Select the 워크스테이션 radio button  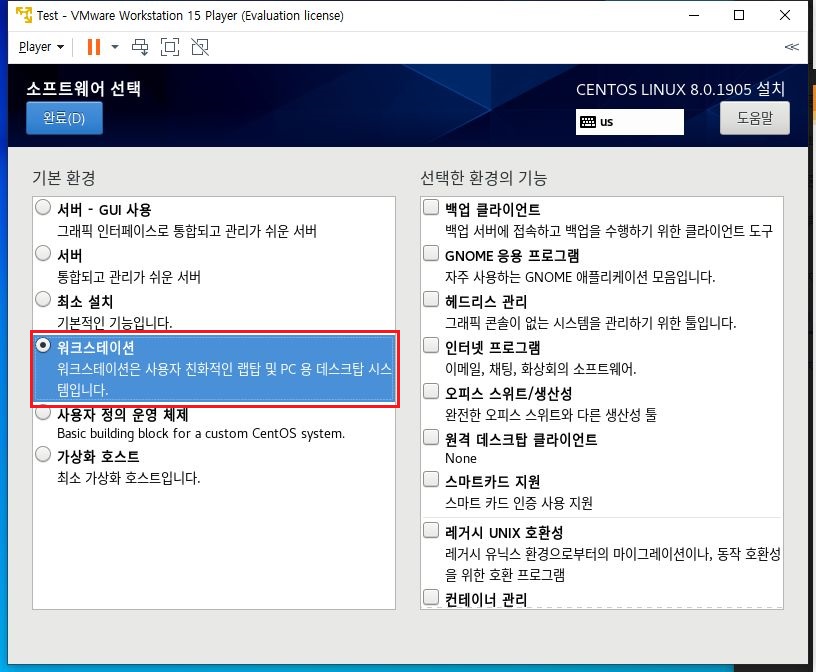point(43,345)
